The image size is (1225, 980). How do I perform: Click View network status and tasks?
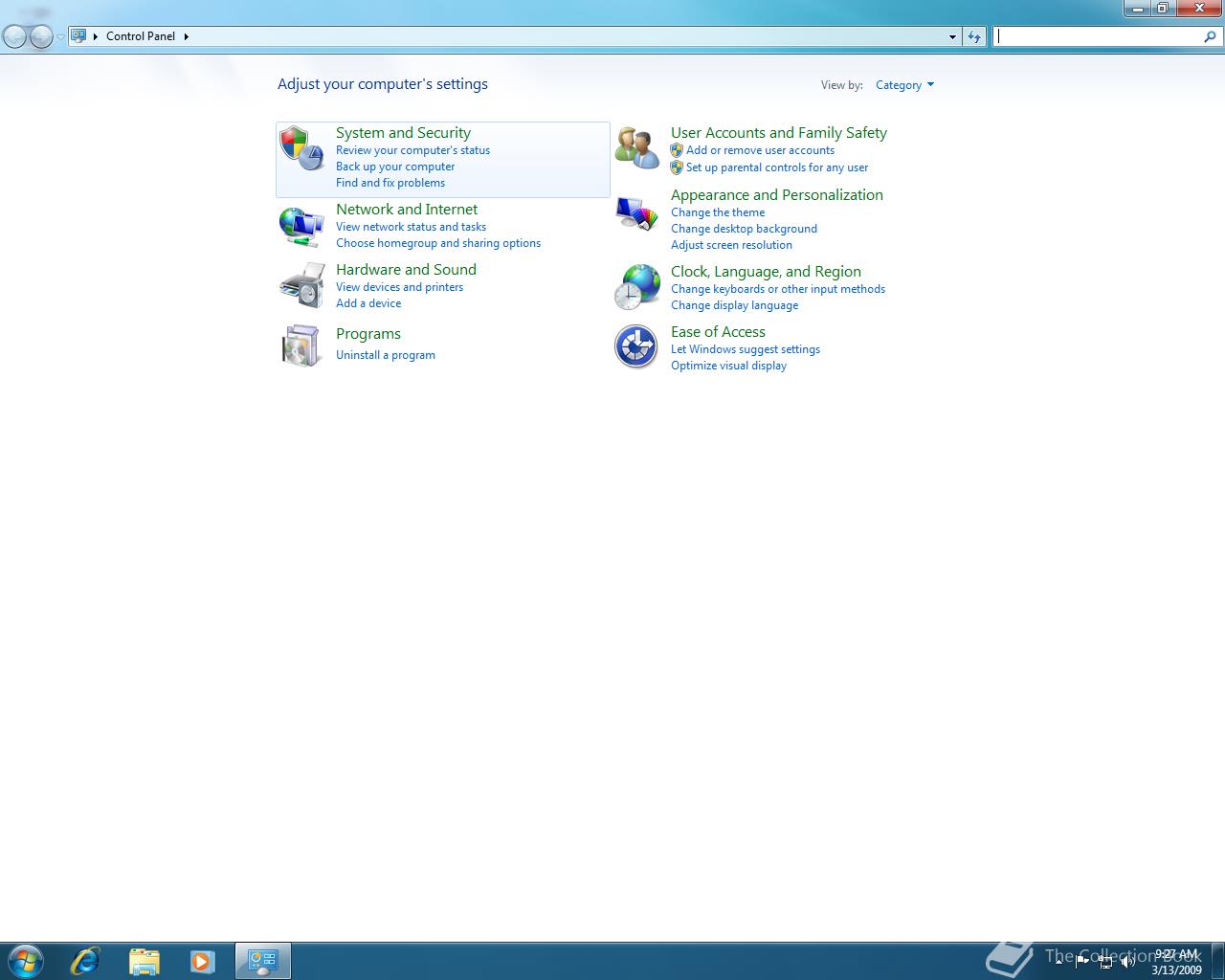tap(411, 227)
